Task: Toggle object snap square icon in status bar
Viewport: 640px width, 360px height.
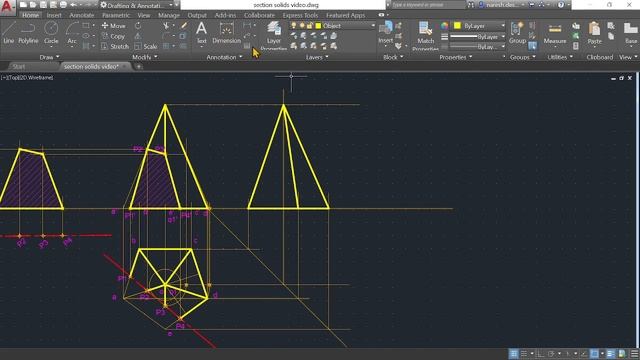Action: click(x=595, y=353)
